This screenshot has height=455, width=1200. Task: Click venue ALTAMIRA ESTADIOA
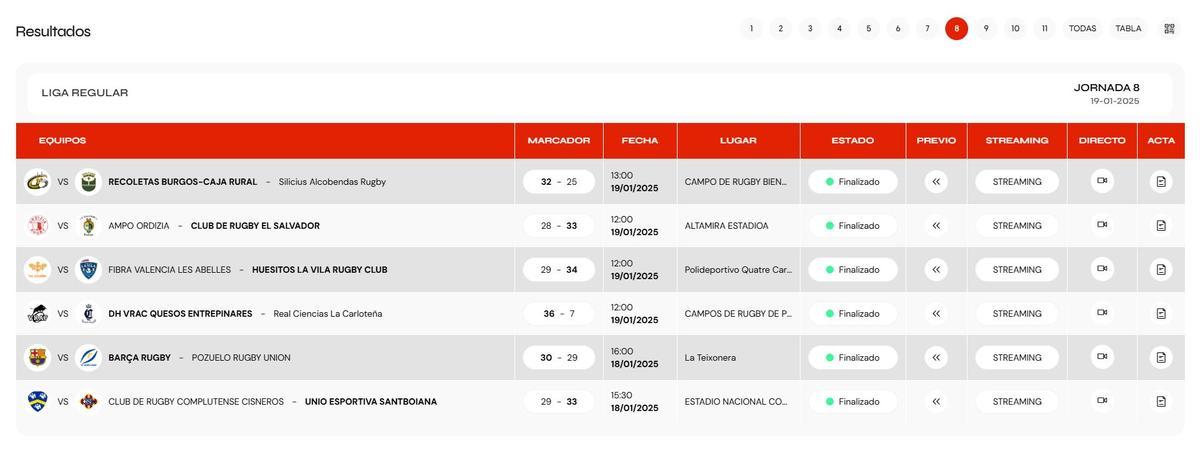click(x=727, y=226)
